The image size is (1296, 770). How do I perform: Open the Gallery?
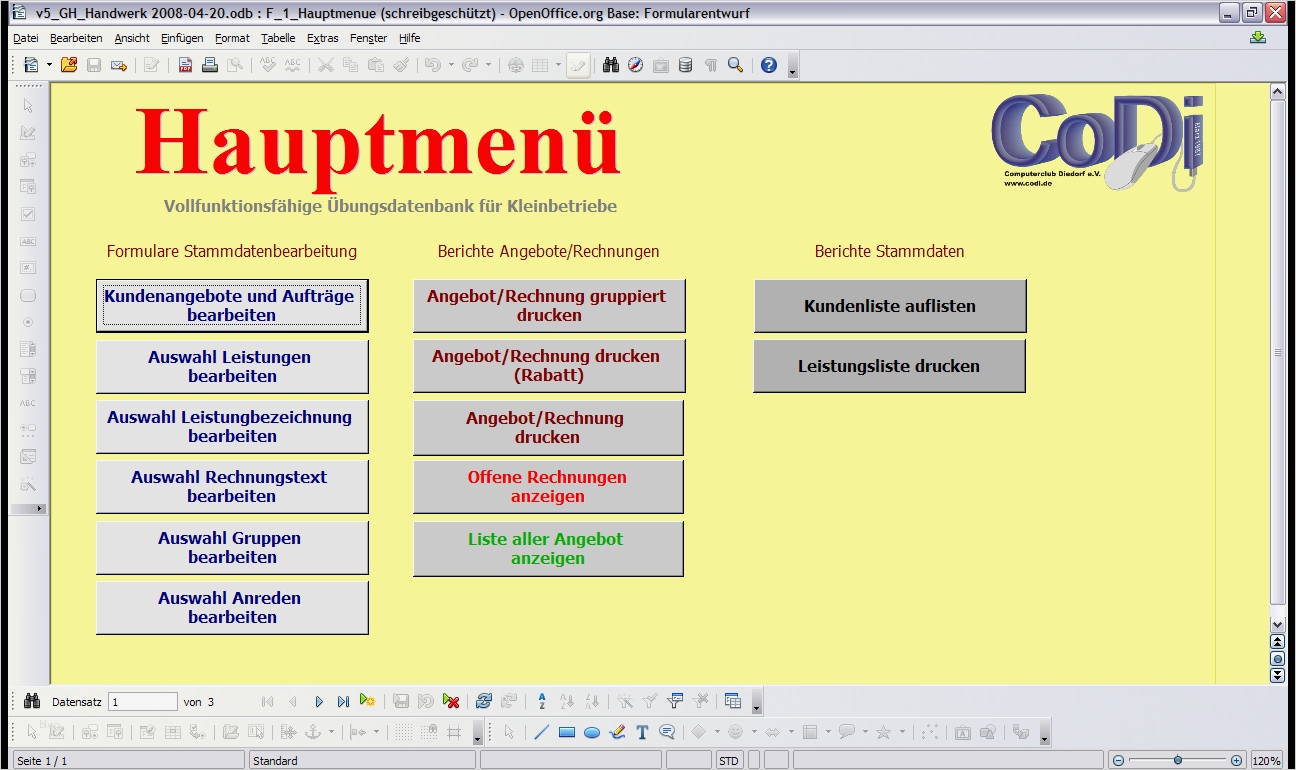coord(661,66)
